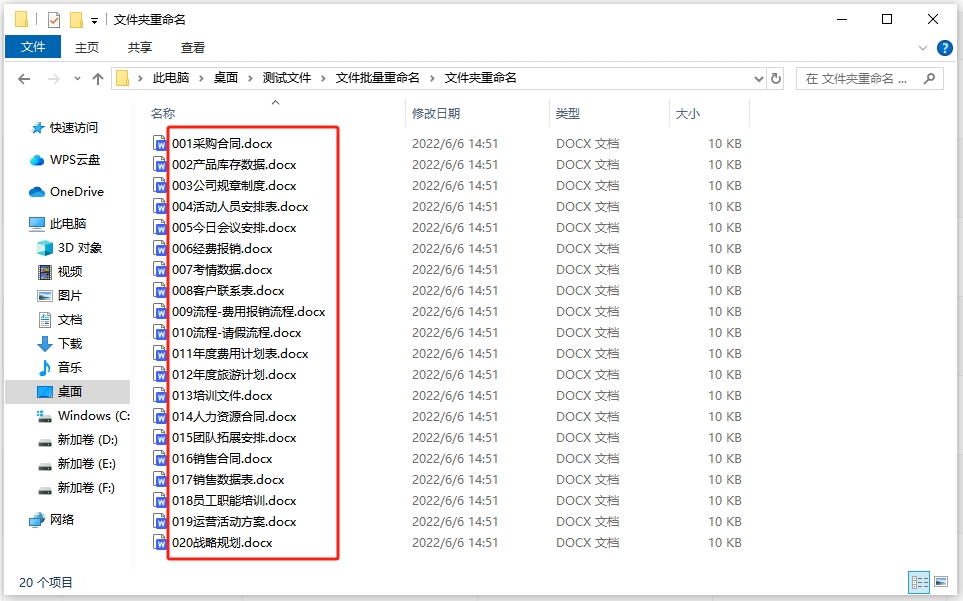Screen dimensions: 963x601
Task: Select file 013培训文件.docx
Action: tap(222, 395)
